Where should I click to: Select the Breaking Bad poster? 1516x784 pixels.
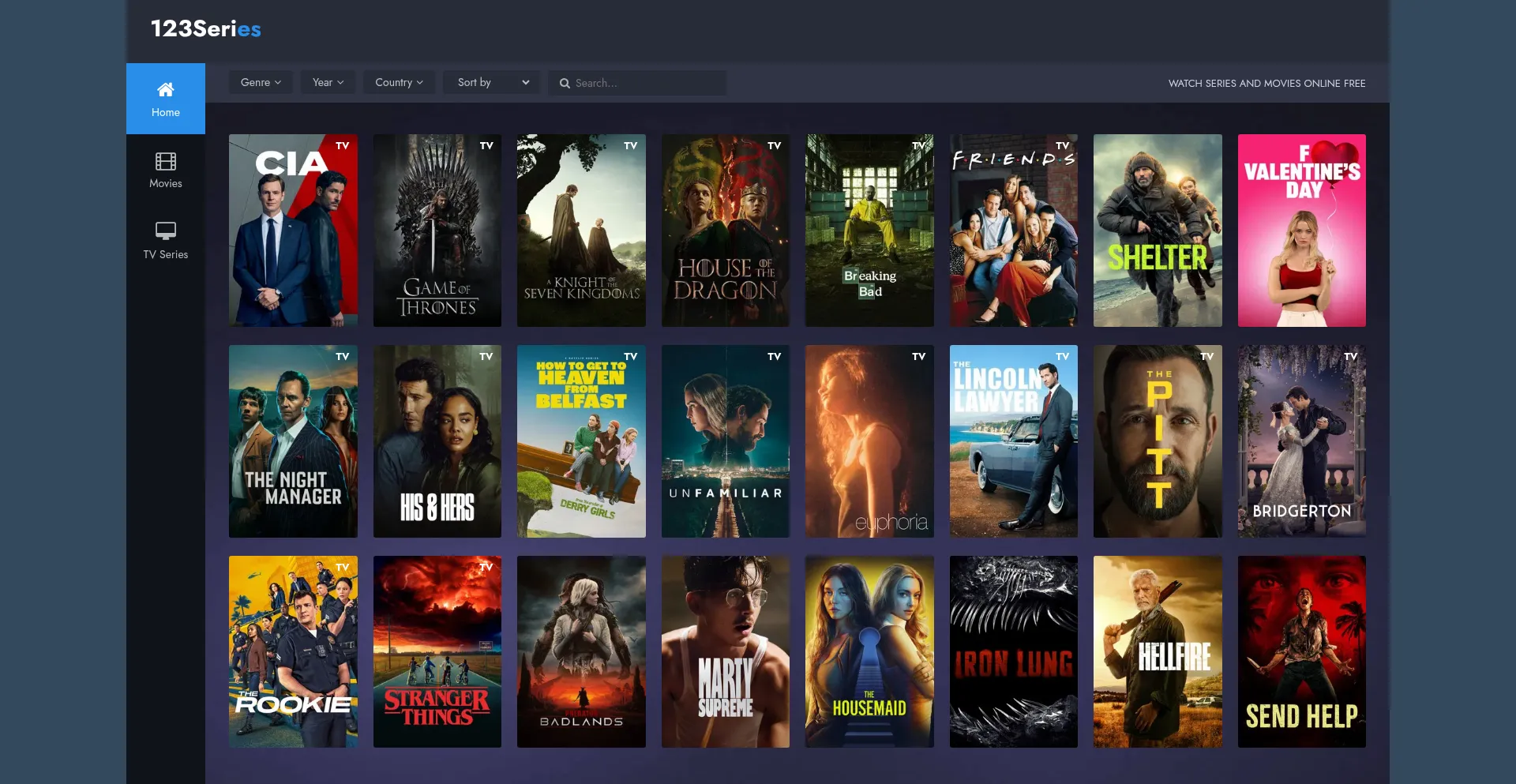coord(869,231)
